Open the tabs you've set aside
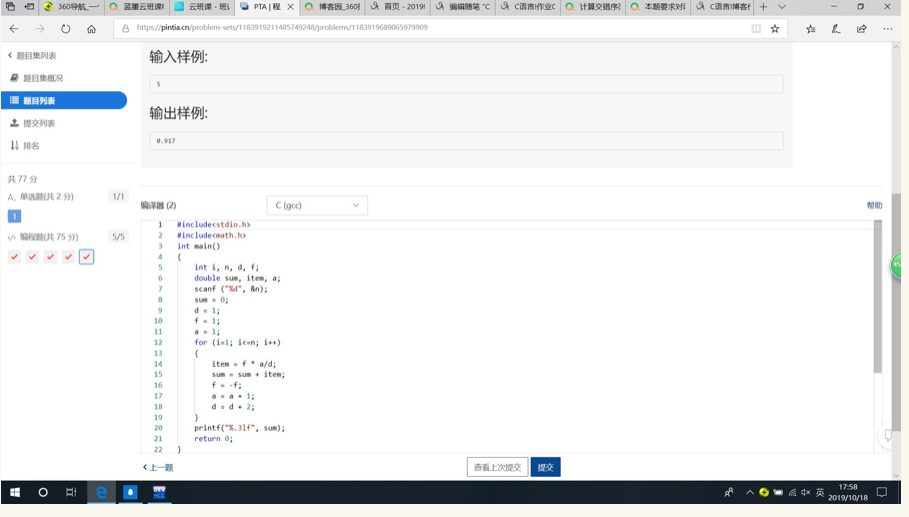 (10, 6)
